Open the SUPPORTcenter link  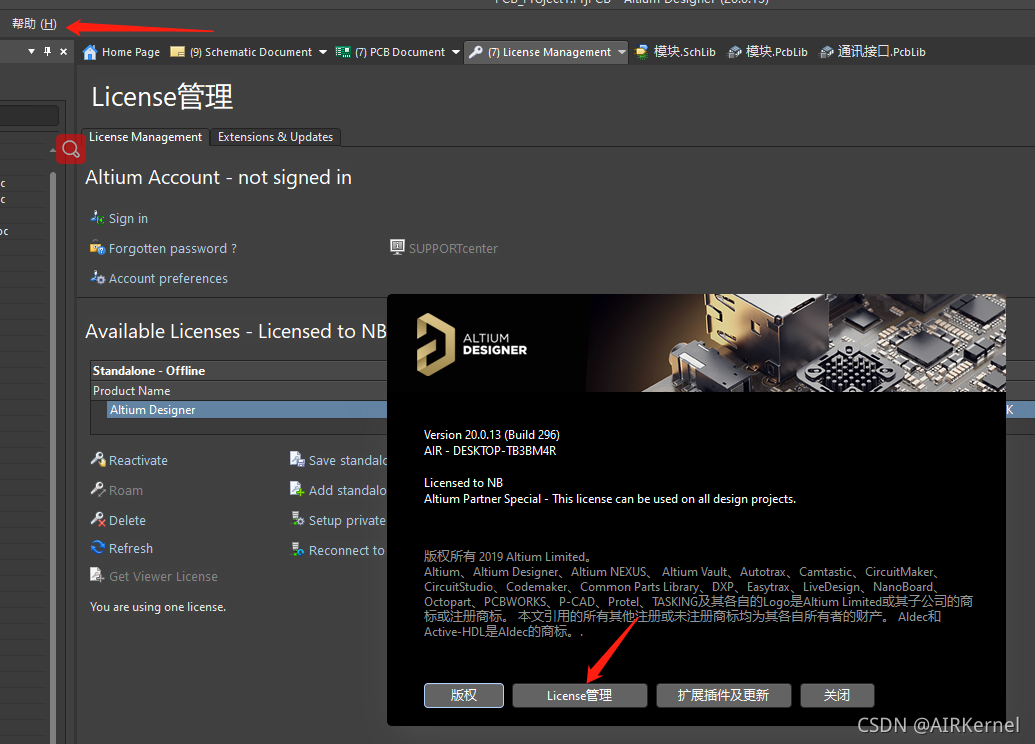[x=453, y=249]
